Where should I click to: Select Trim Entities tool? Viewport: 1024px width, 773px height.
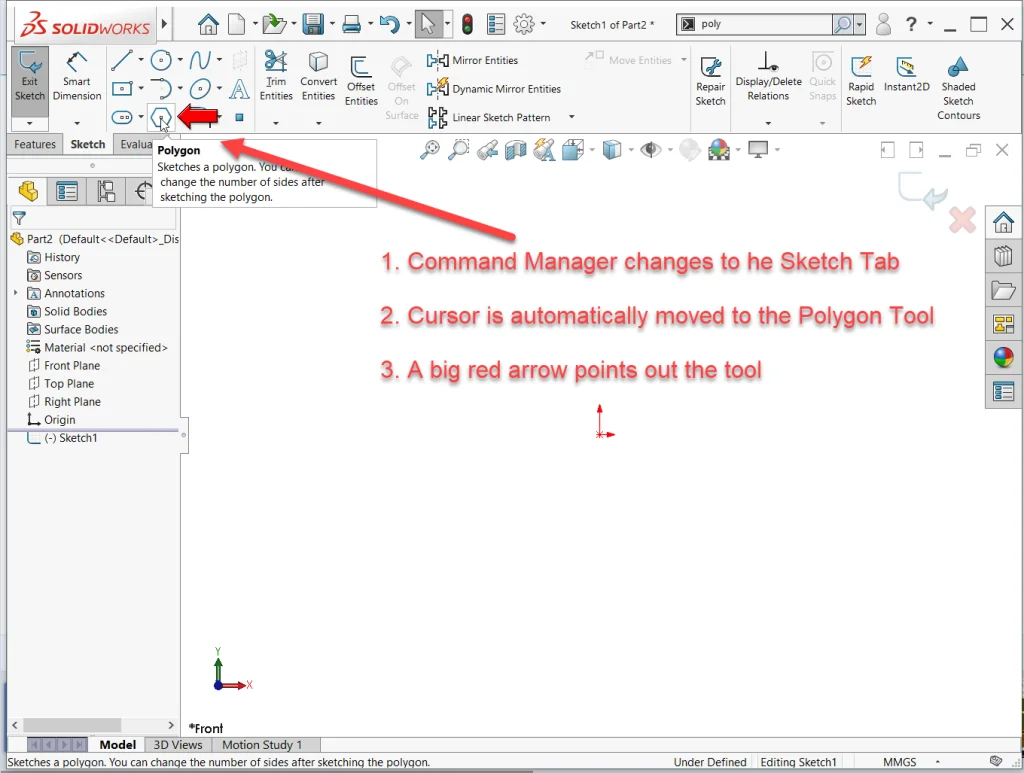coord(275,75)
